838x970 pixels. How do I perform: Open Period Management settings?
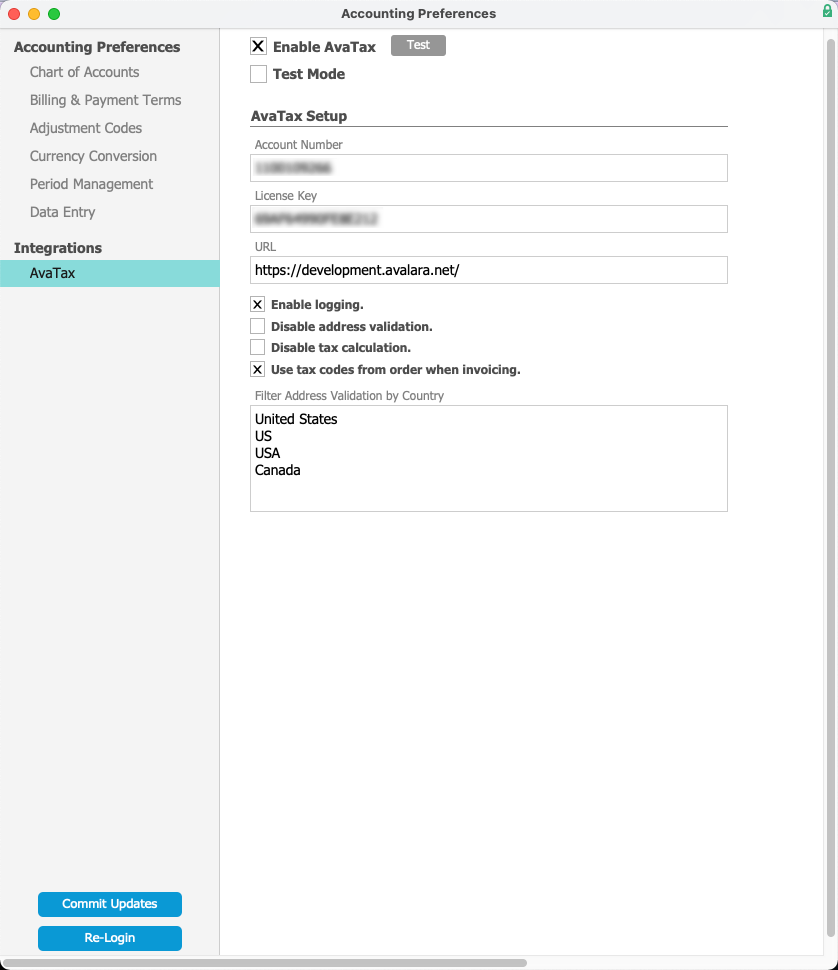tap(92, 184)
